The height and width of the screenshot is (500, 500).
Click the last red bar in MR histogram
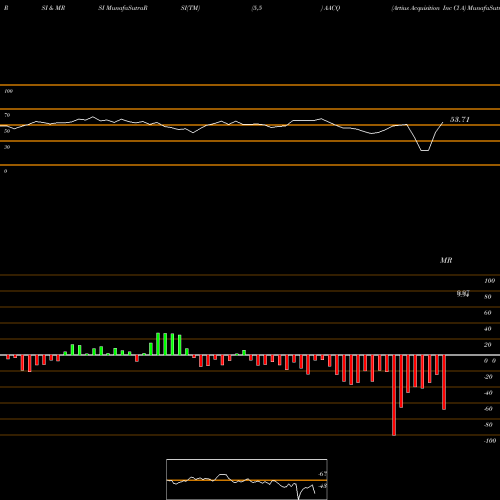coord(444,382)
